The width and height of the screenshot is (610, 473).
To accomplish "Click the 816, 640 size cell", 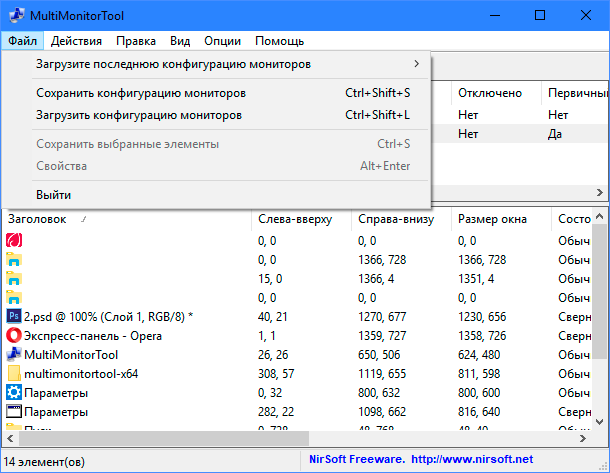I will click(x=479, y=412).
